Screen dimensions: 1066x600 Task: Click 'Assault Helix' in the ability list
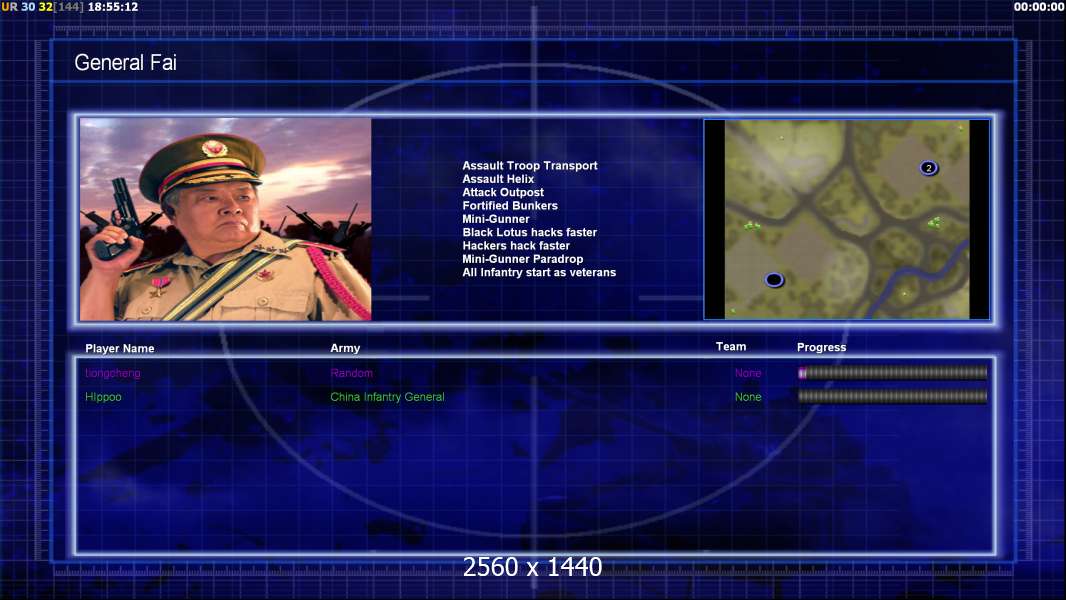tap(498, 179)
